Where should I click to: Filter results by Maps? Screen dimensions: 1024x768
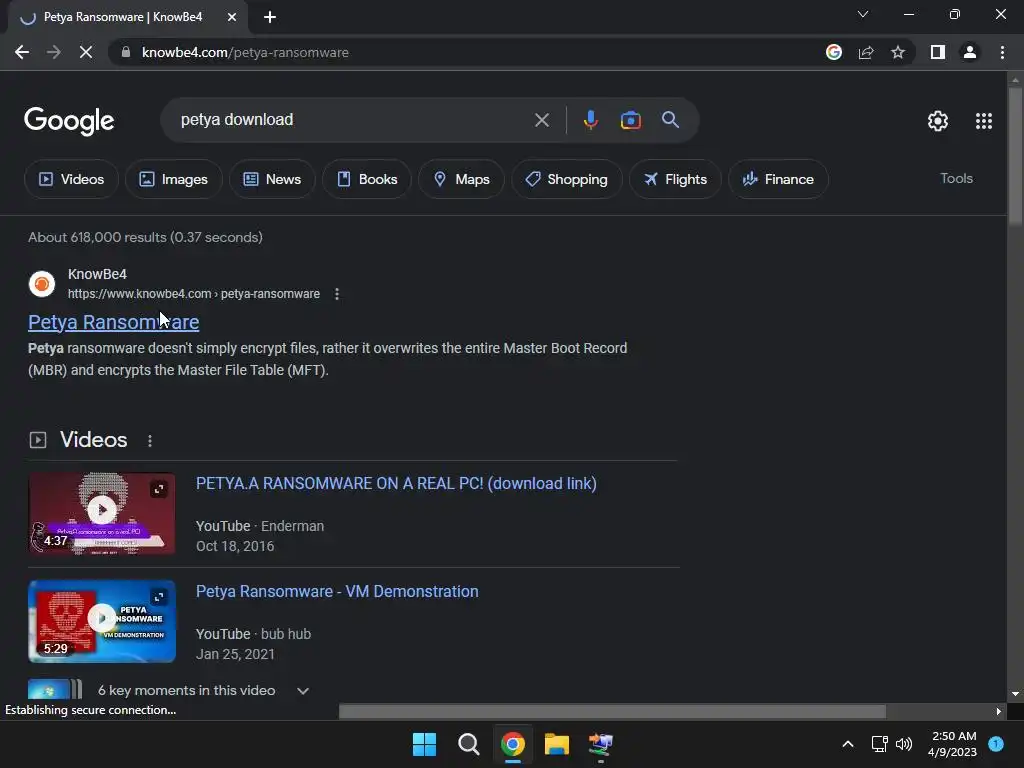click(461, 179)
